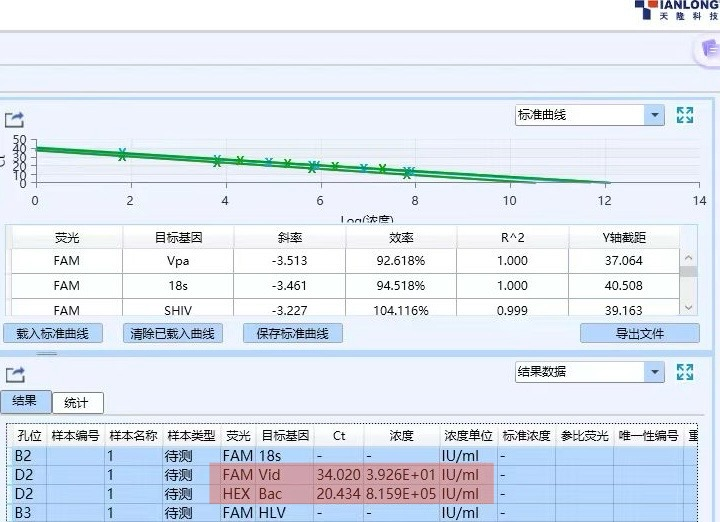Click the 导出文件 button
This screenshot has width=720, height=522.
coord(640,334)
